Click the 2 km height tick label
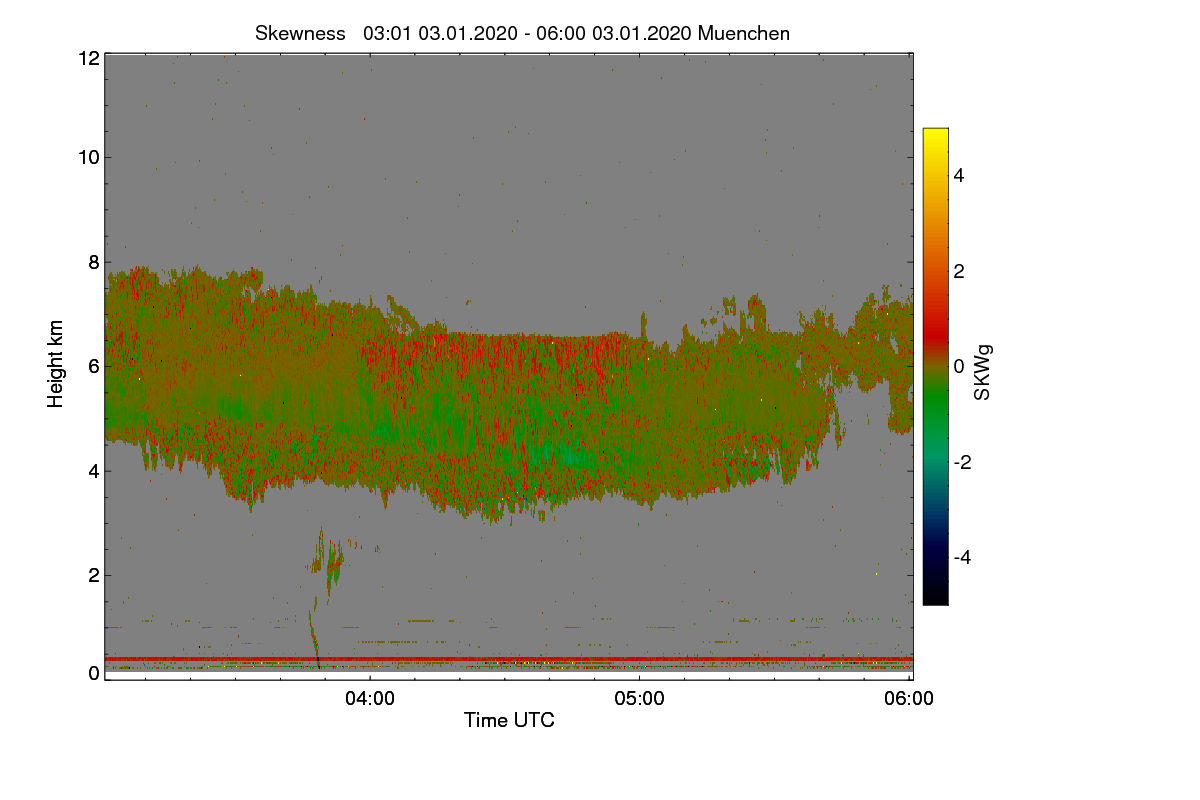 (x=93, y=575)
